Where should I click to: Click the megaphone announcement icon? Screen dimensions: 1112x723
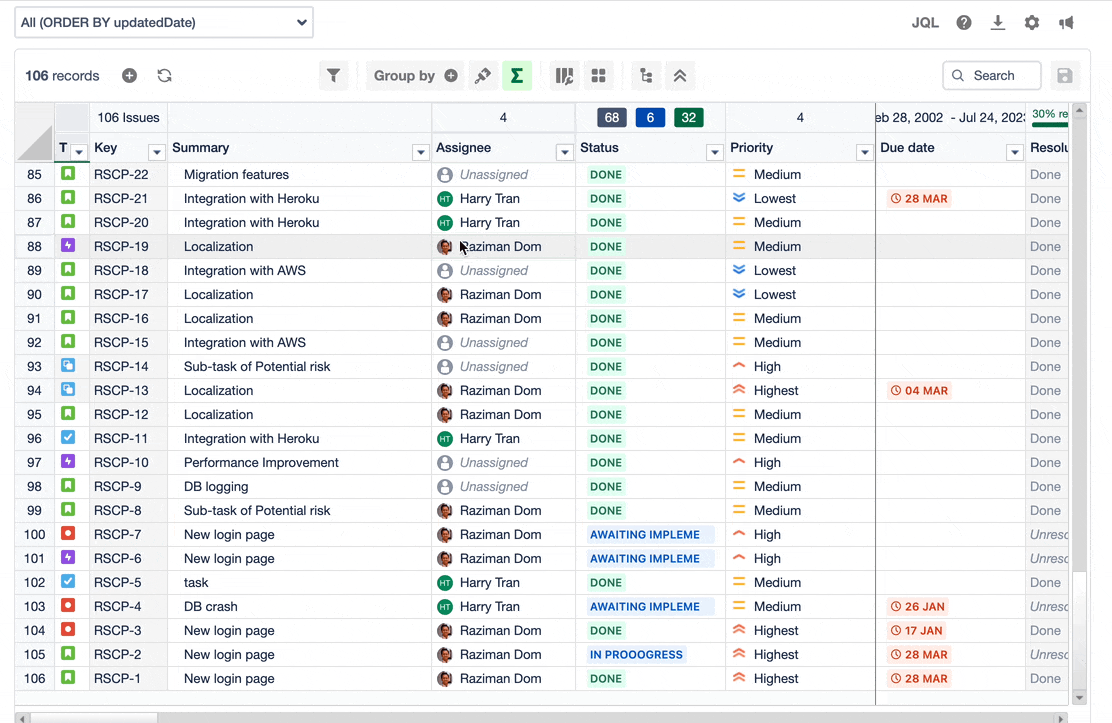(1066, 21)
